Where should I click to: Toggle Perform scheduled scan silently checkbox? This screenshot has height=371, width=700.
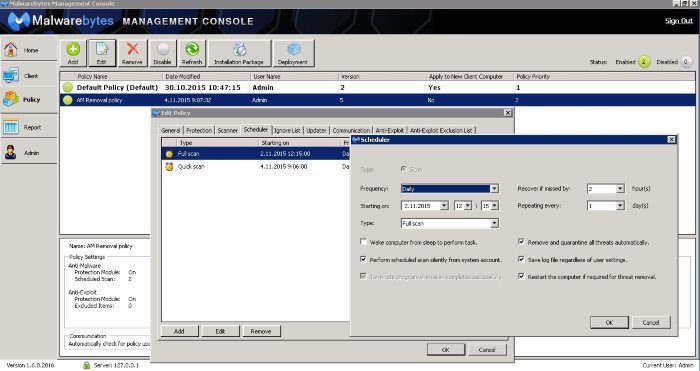(363, 259)
